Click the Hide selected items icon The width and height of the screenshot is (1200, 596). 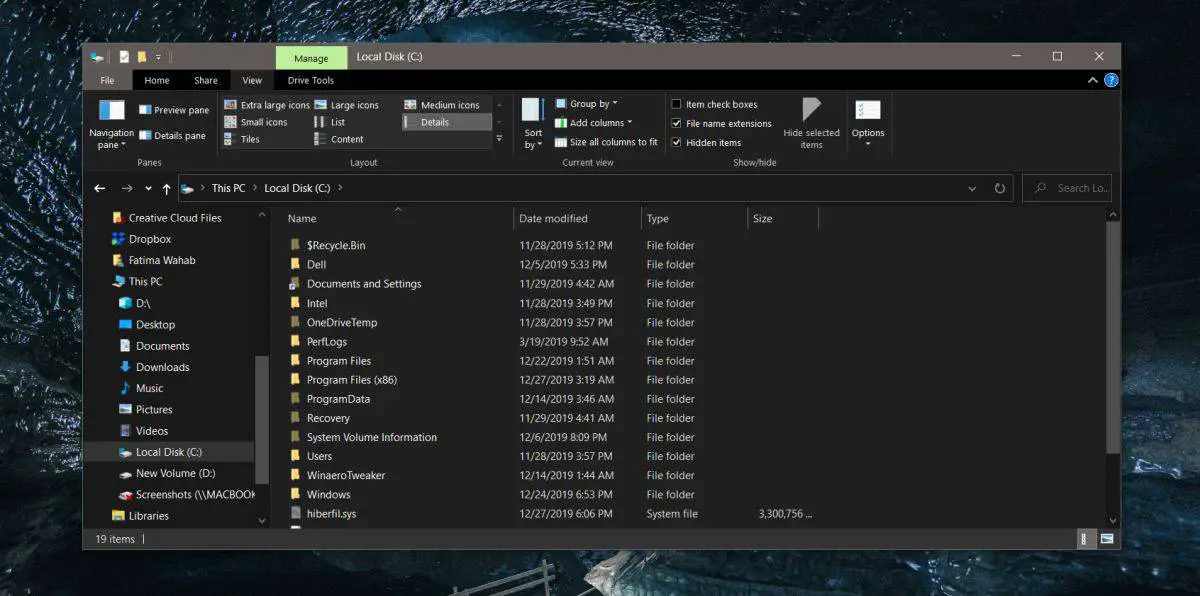(811, 111)
